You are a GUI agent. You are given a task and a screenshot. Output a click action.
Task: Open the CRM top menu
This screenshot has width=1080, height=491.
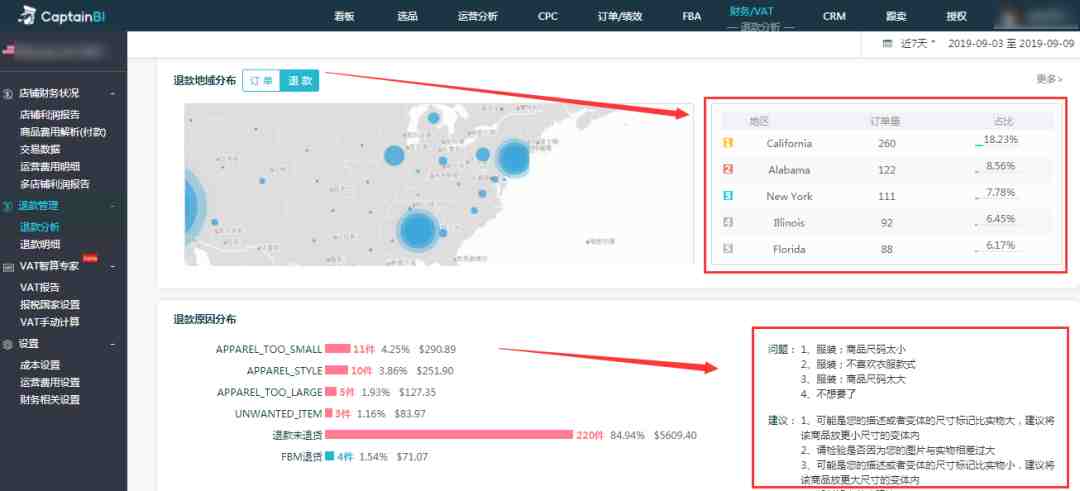[x=834, y=17]
